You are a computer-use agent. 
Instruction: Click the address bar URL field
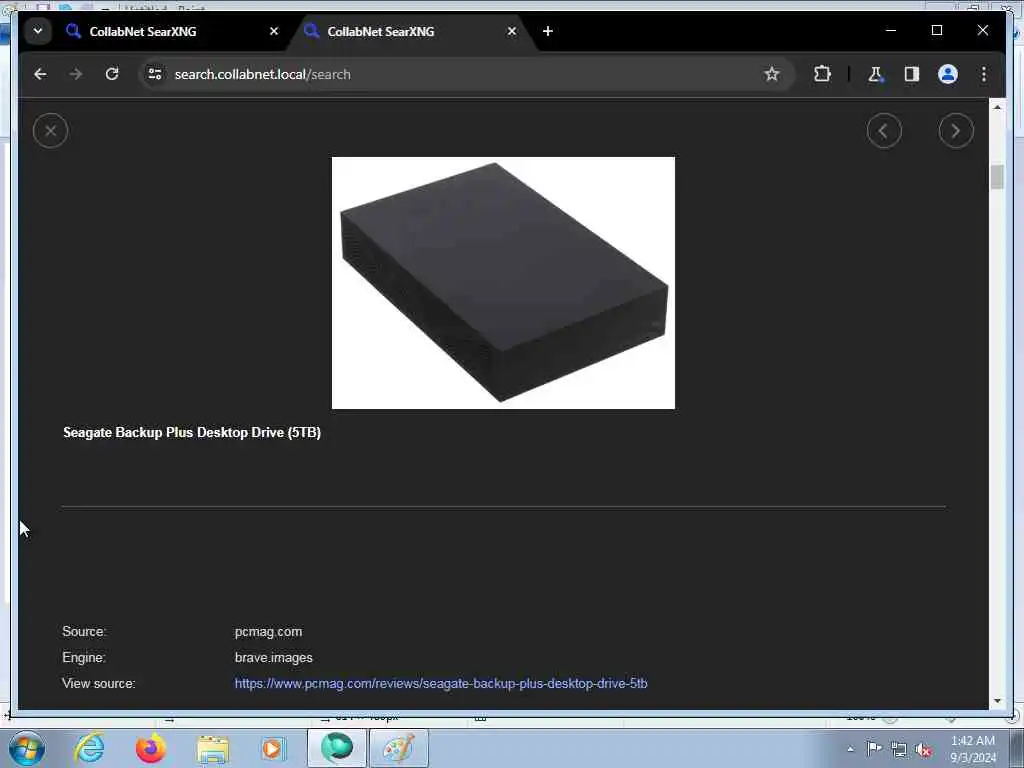(464, 74)
